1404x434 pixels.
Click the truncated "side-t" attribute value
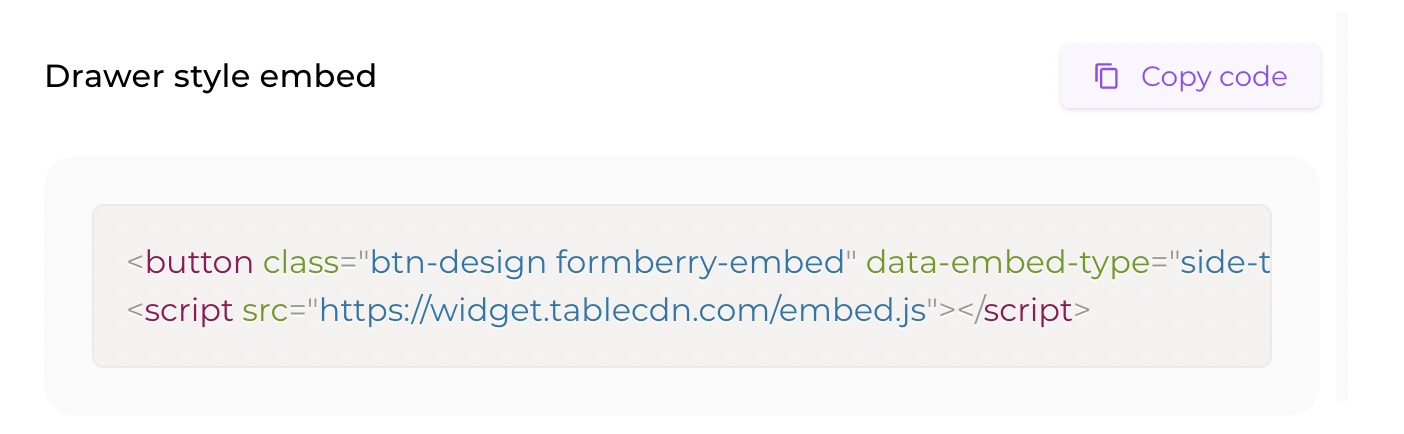point(1226,263)
